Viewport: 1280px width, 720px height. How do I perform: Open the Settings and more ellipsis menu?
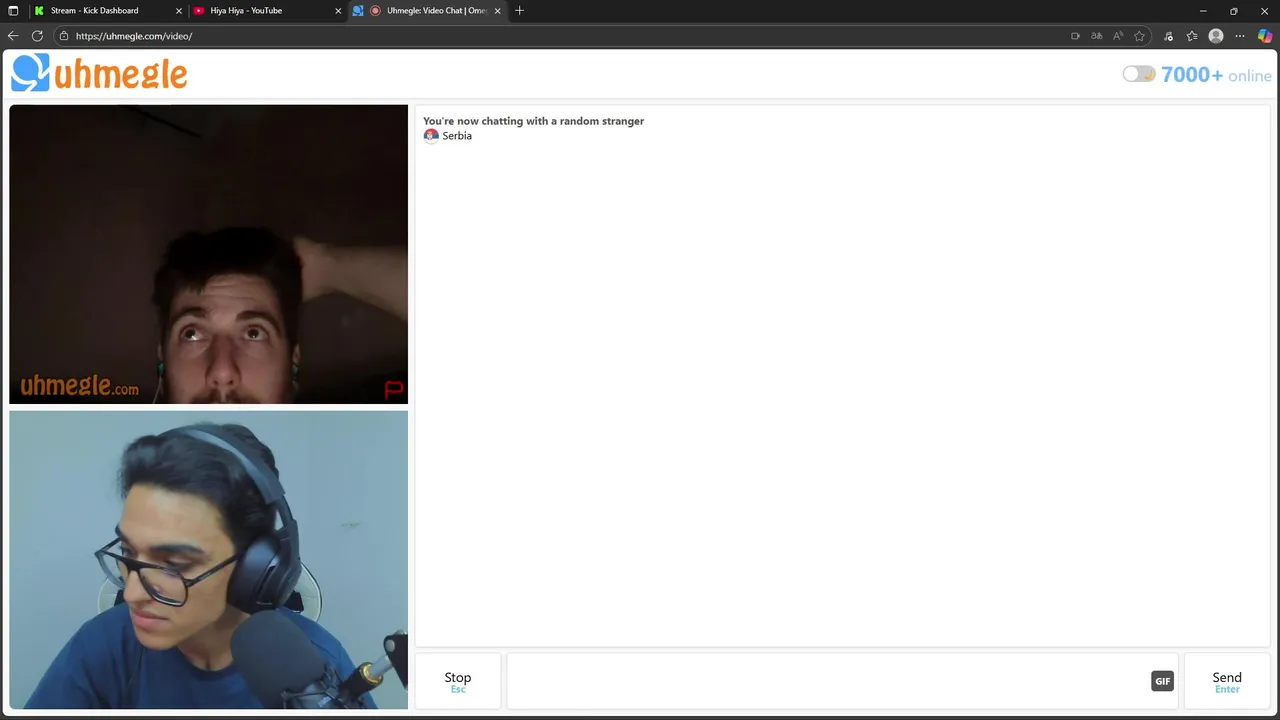coord(1240,36)
